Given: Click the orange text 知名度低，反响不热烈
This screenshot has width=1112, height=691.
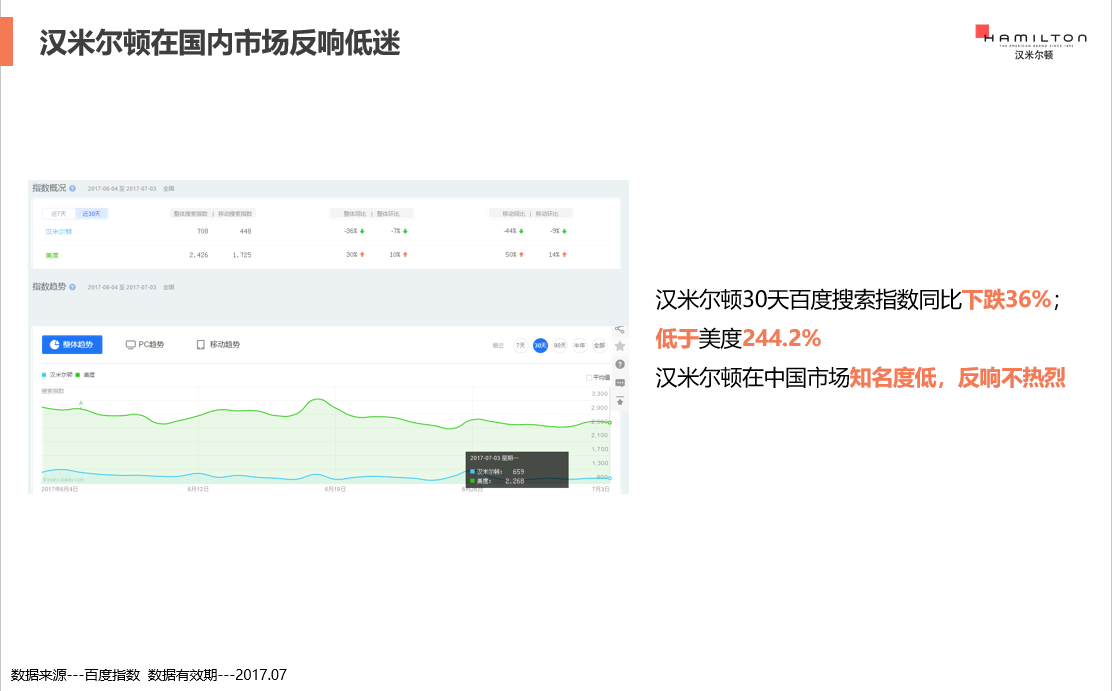Looking at the screenshot, I should pos(957,377).
